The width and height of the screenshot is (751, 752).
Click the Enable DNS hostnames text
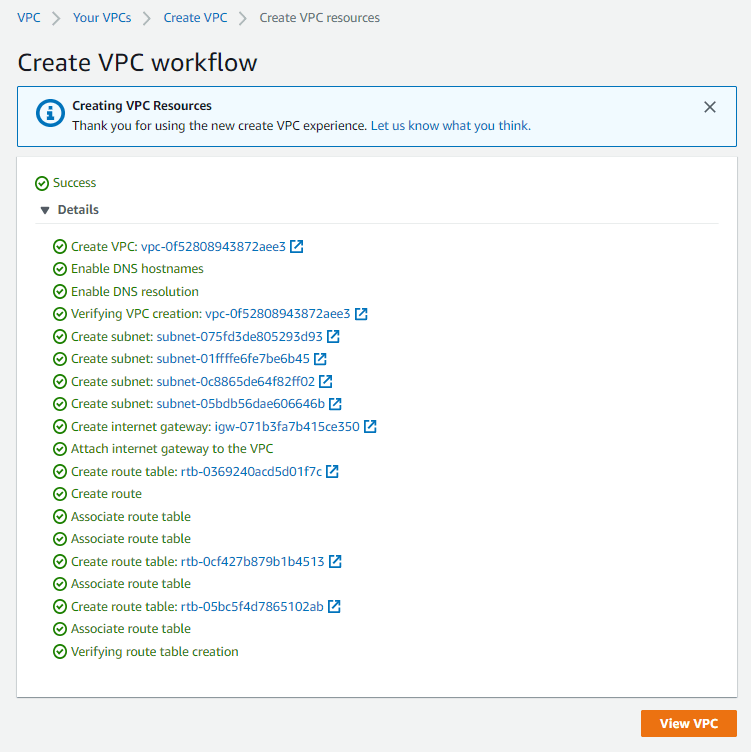click(137, 269)
